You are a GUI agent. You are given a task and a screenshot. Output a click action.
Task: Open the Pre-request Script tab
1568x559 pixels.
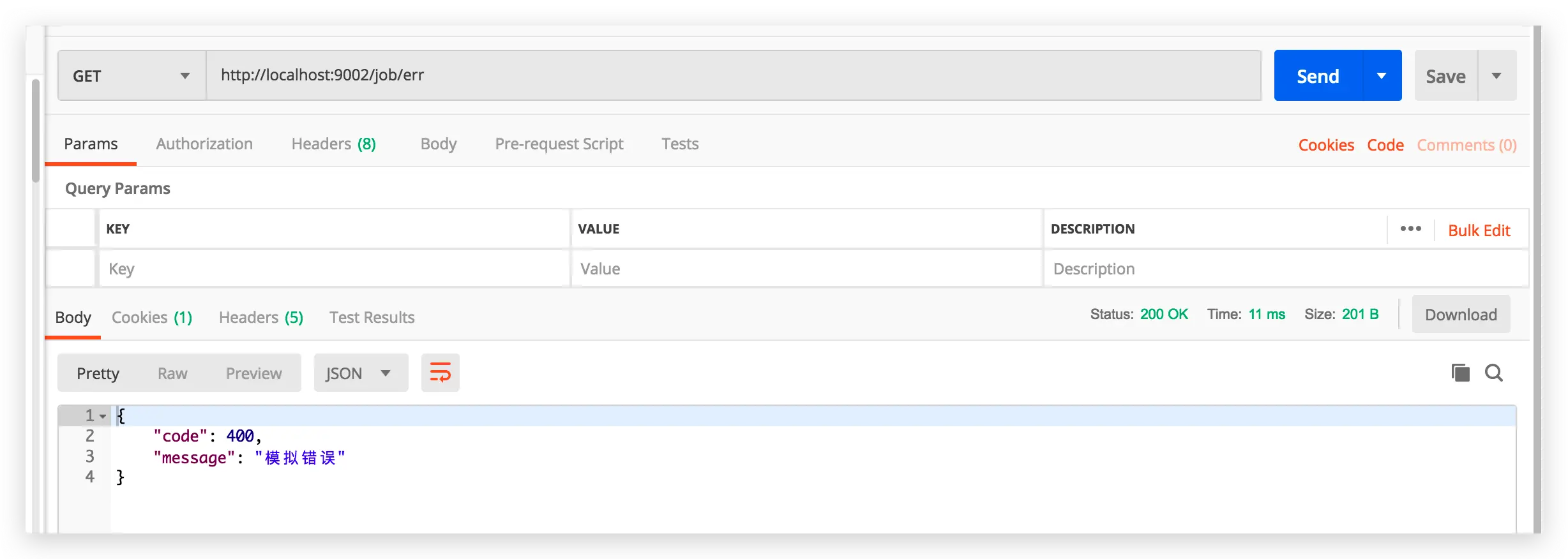[x=559, y=144]
